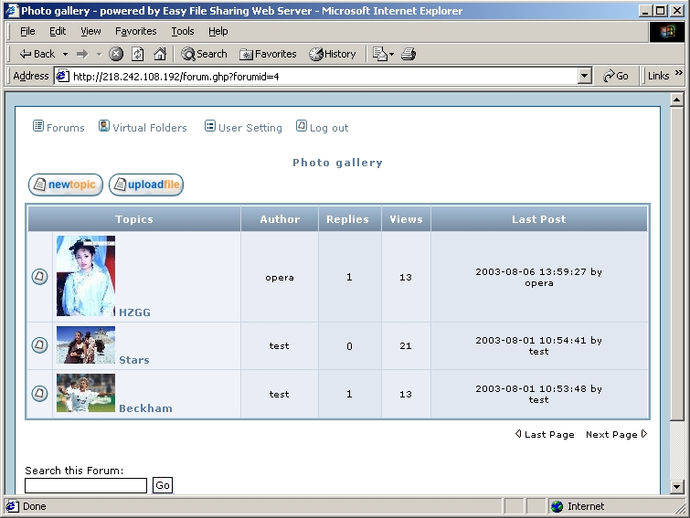
Task: Go to Next Page link
Action: (x=616, y=434)
